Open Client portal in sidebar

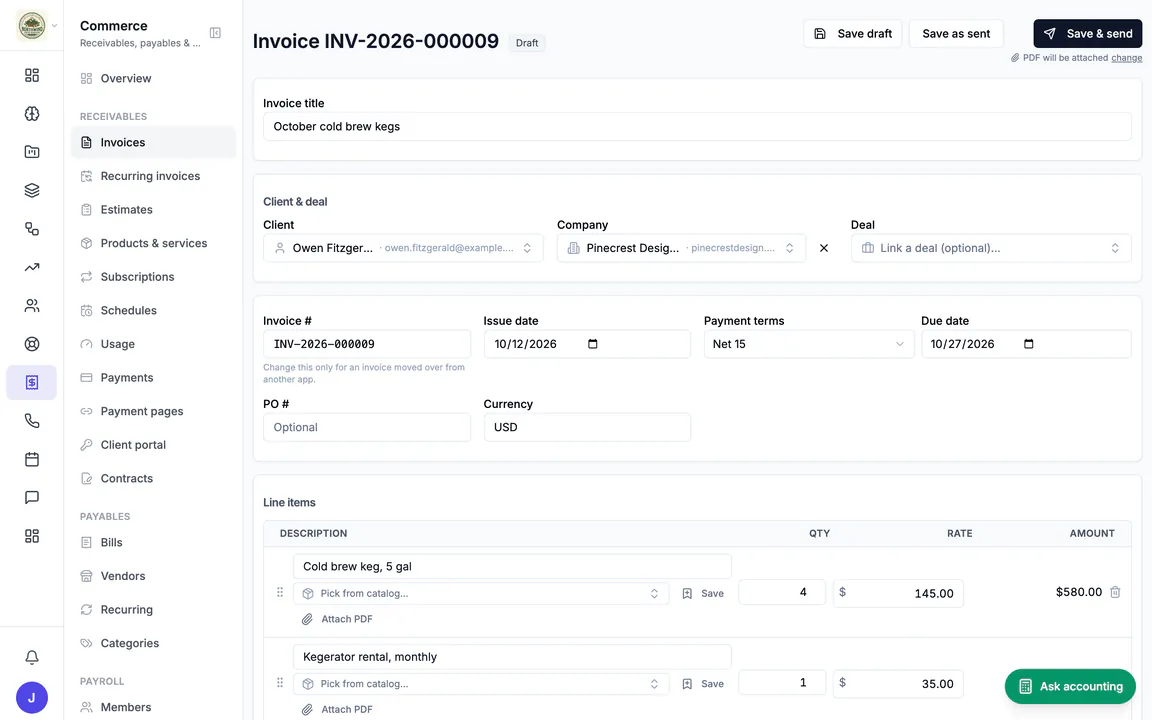(x=153, y=444)
